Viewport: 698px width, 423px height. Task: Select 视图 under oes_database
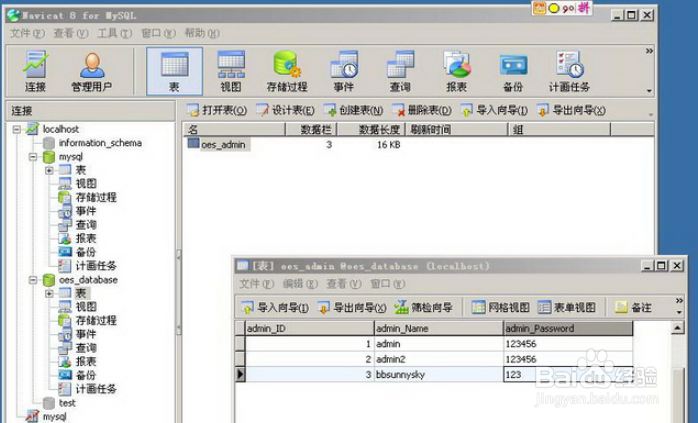86,307
